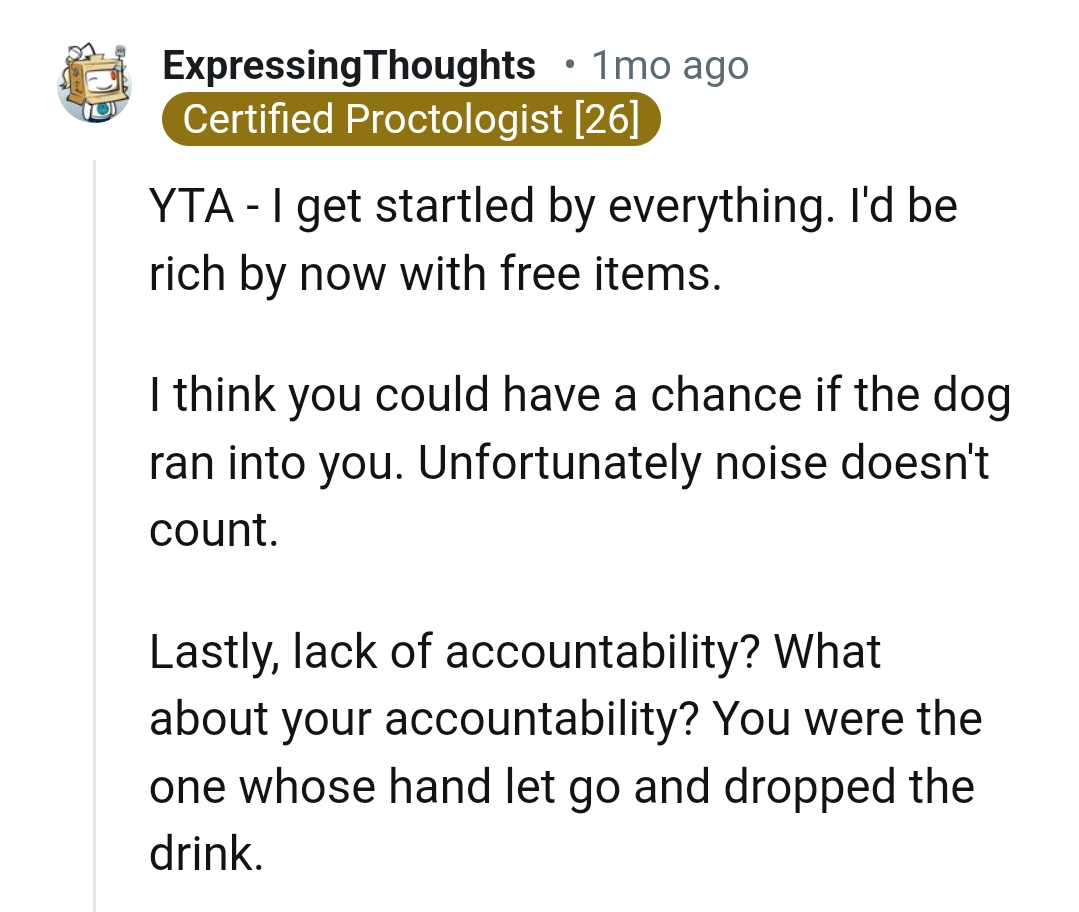Image resolution: width=1079 pixels, height=912 pixels.
Task: Click the number [26] inside the flair
Action: click(x=607, y=118)
